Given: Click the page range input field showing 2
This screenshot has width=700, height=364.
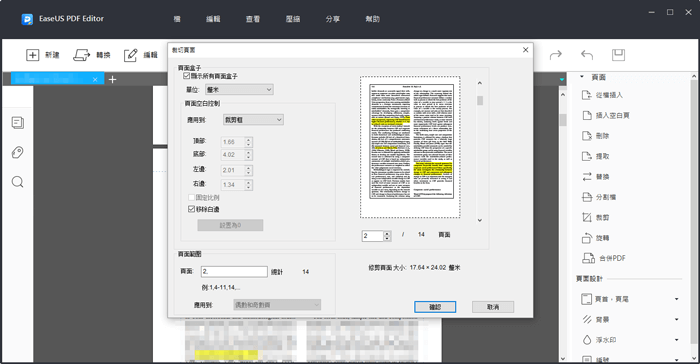Looking at the screenshot, I should pos(234,272).
